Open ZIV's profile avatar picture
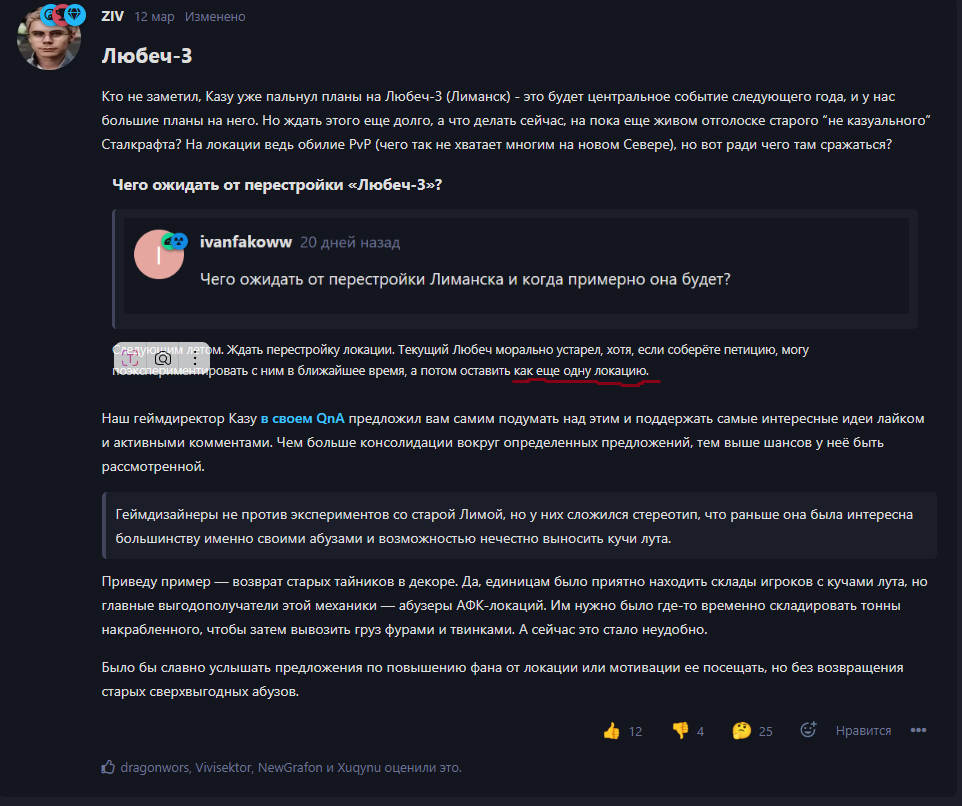The height and width of the screenshot is (806, 962). pos(48,40)
